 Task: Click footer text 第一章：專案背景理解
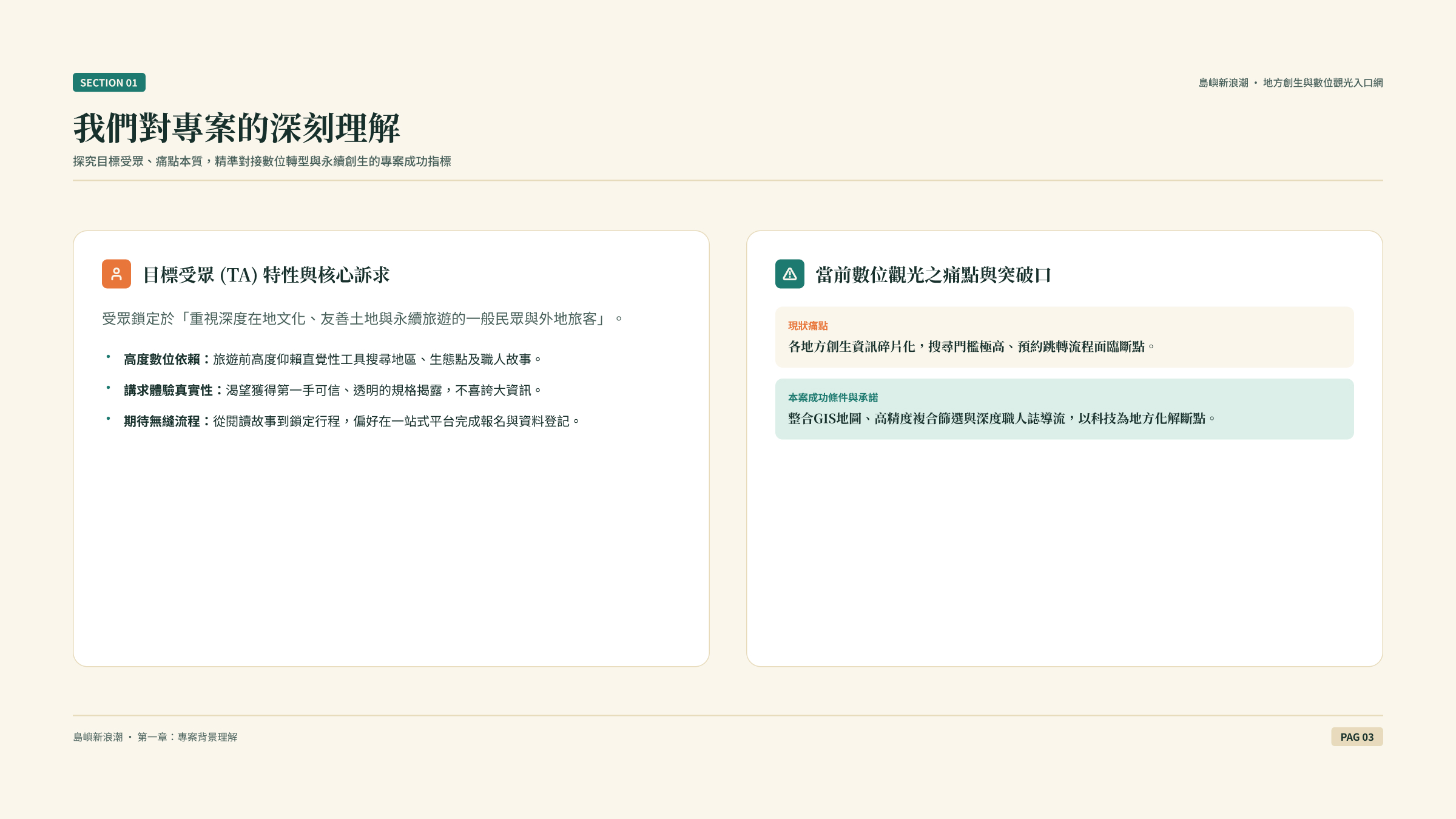(187, 737)
